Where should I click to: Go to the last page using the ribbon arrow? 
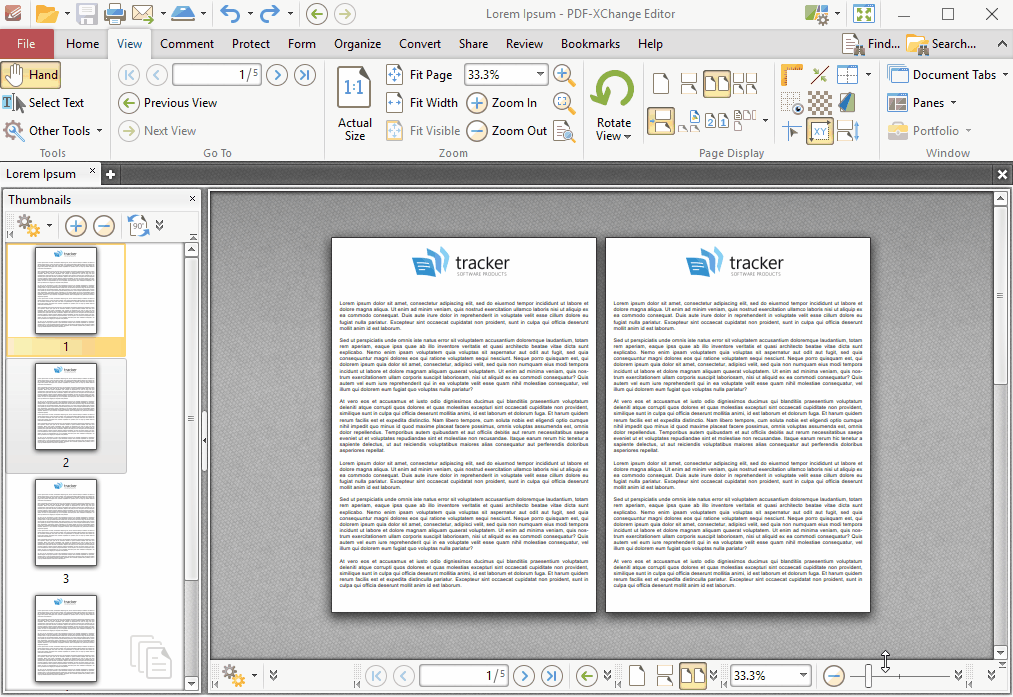click(305, 75)
